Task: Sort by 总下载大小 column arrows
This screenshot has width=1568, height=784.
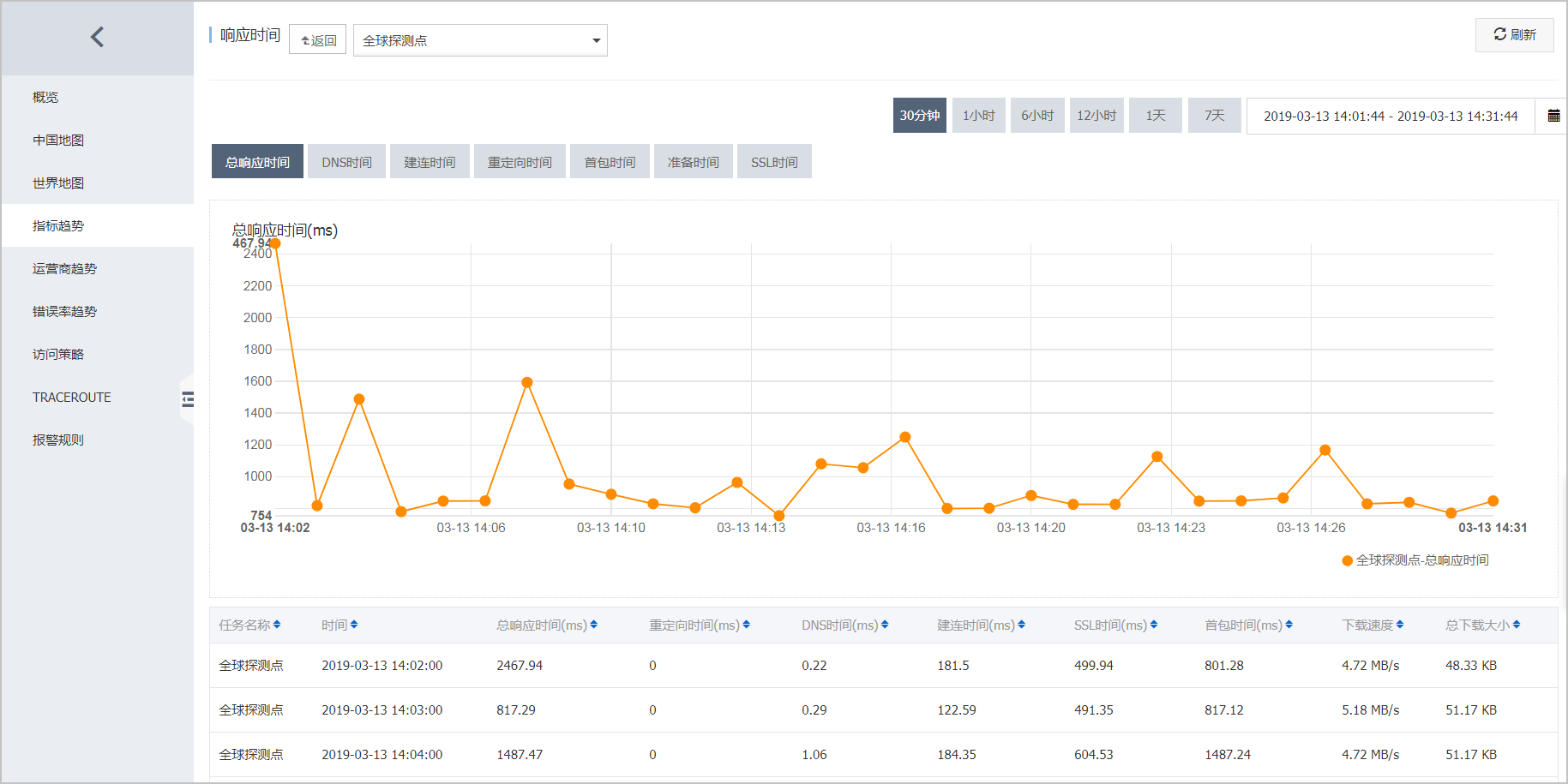Action: point(1517,625)
